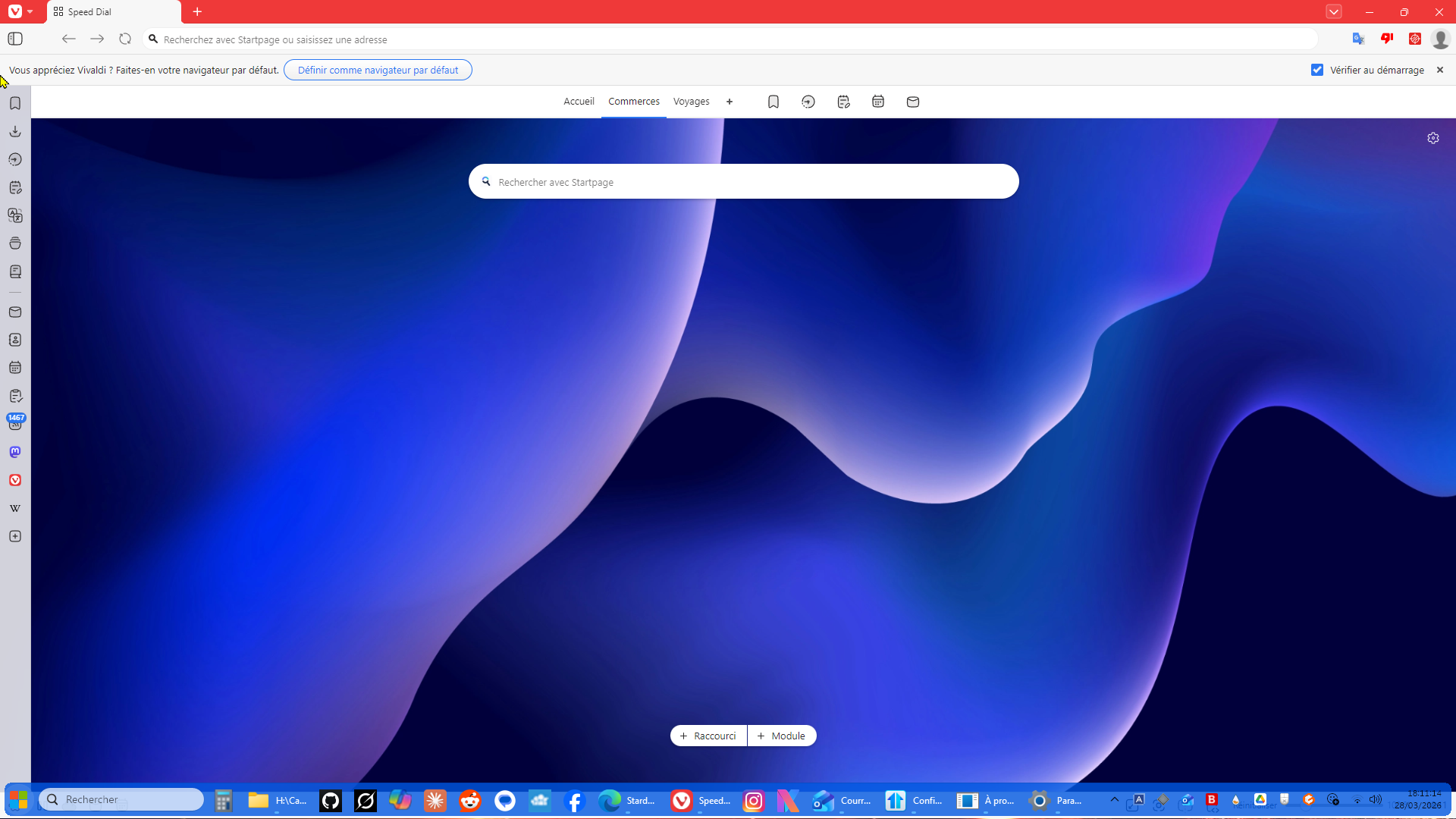Open the Bookmarks panel in sidebar

(15, 103)
